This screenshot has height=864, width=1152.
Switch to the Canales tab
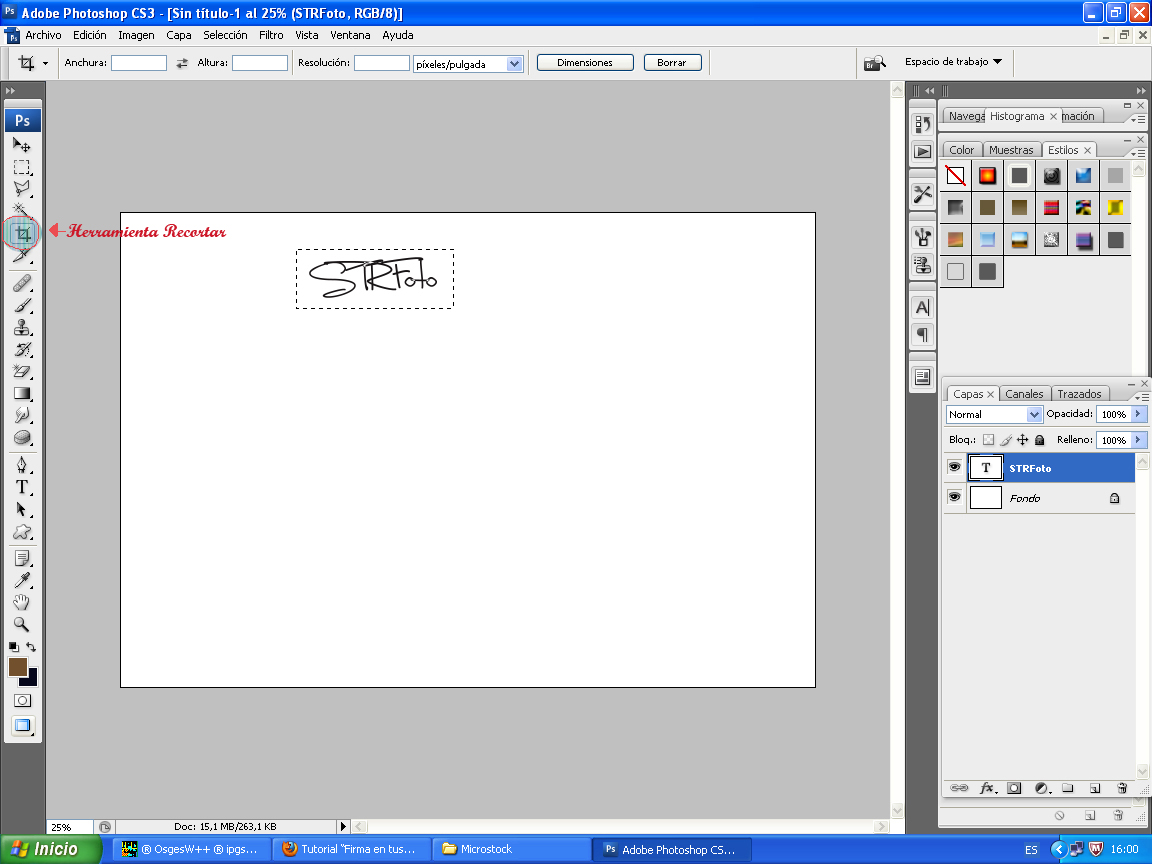1024,394
